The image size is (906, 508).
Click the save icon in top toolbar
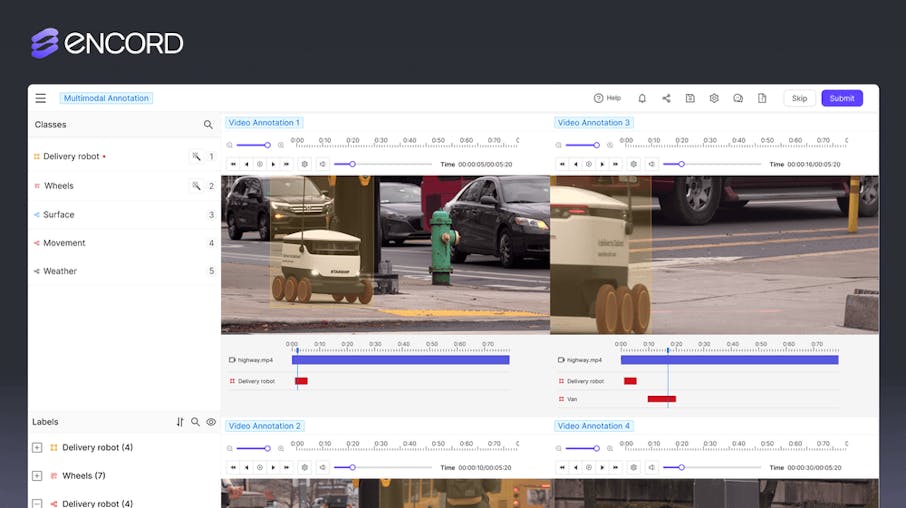690,98
